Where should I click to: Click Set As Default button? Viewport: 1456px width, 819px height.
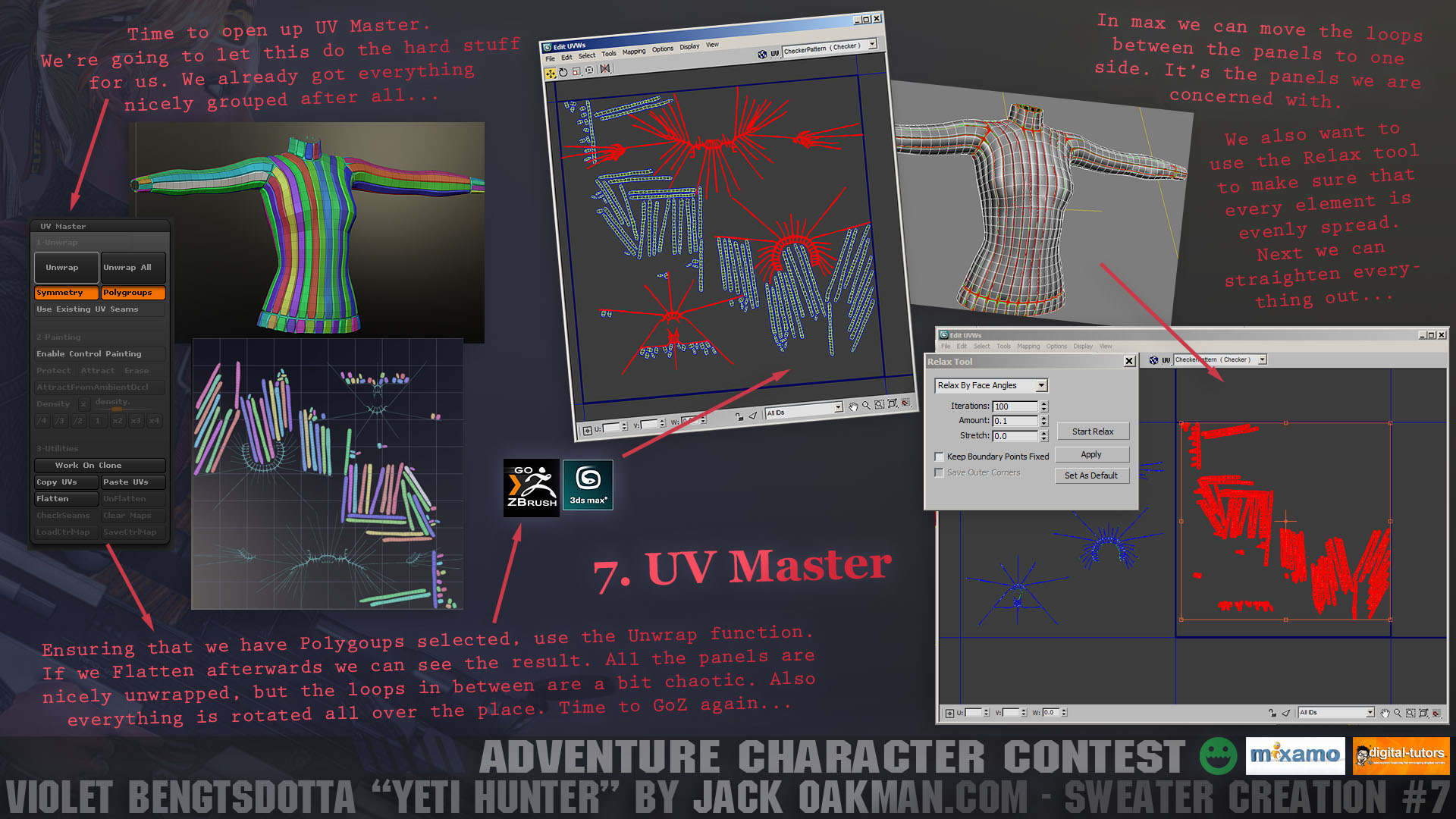point(1092,475)
